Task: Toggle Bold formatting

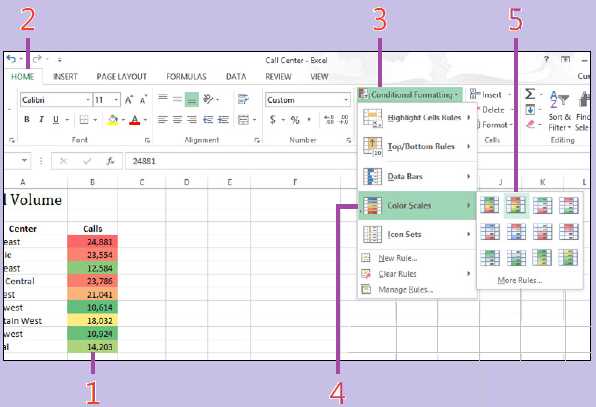Action: pos(27,119)
